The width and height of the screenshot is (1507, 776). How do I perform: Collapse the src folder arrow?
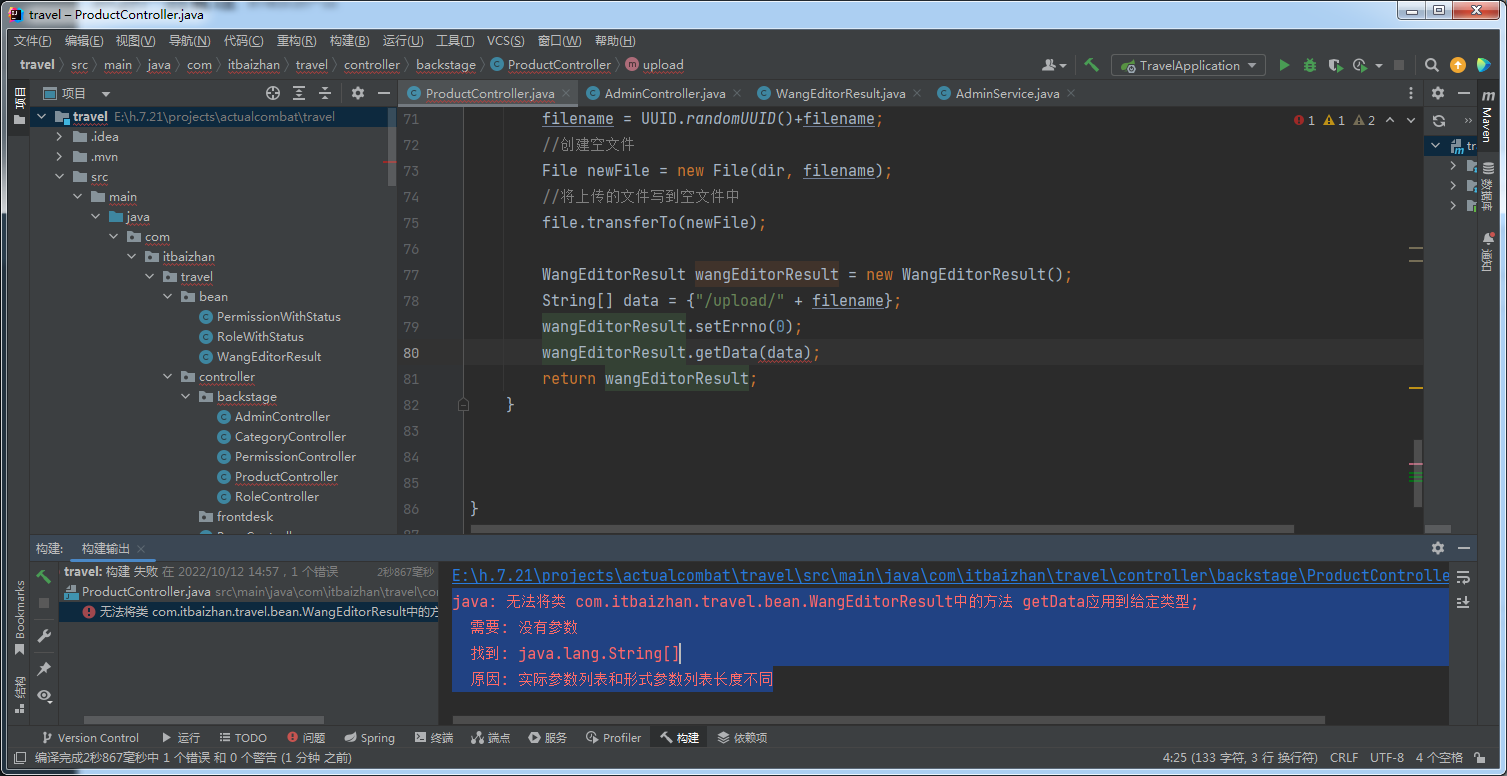(x=61, y=177)
